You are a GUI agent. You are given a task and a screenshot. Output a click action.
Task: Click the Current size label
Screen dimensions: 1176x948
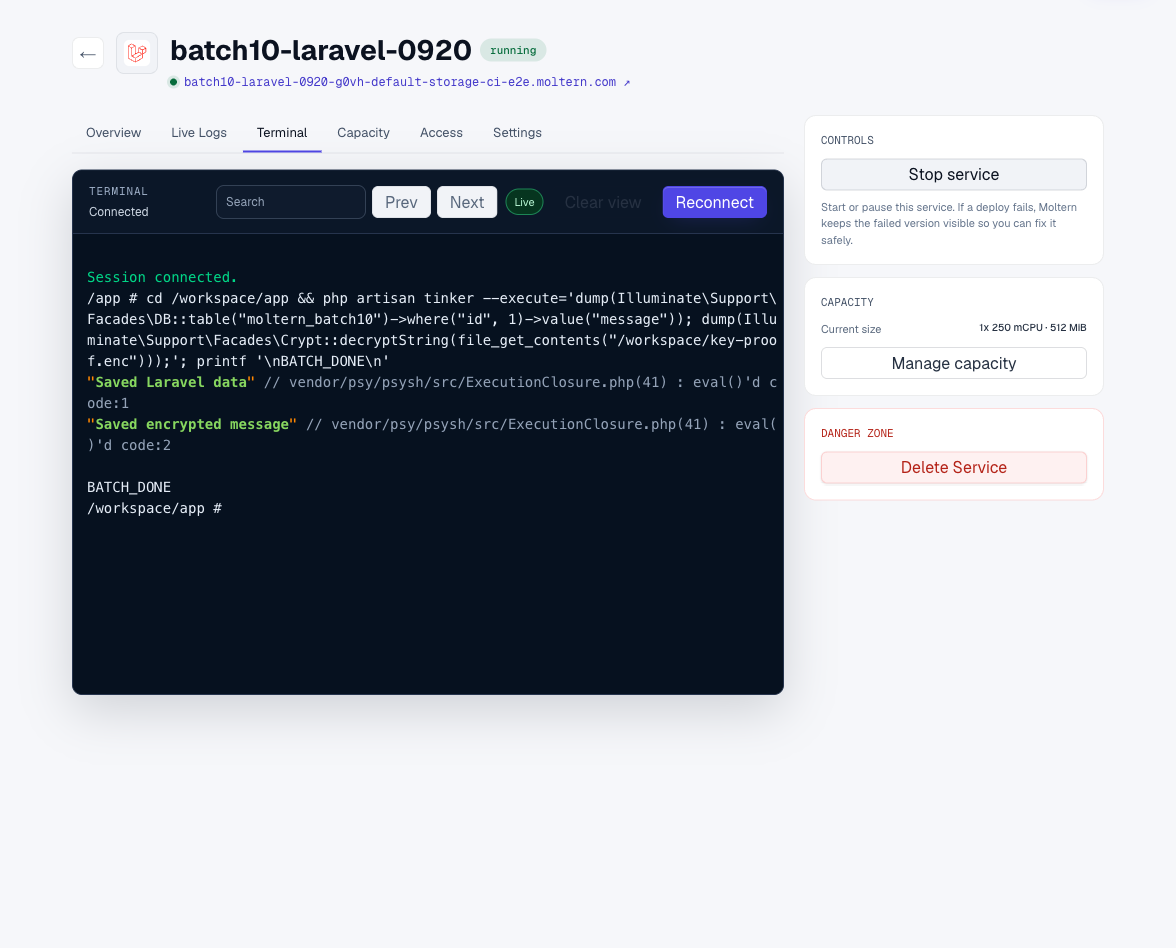tap(850, 329)
